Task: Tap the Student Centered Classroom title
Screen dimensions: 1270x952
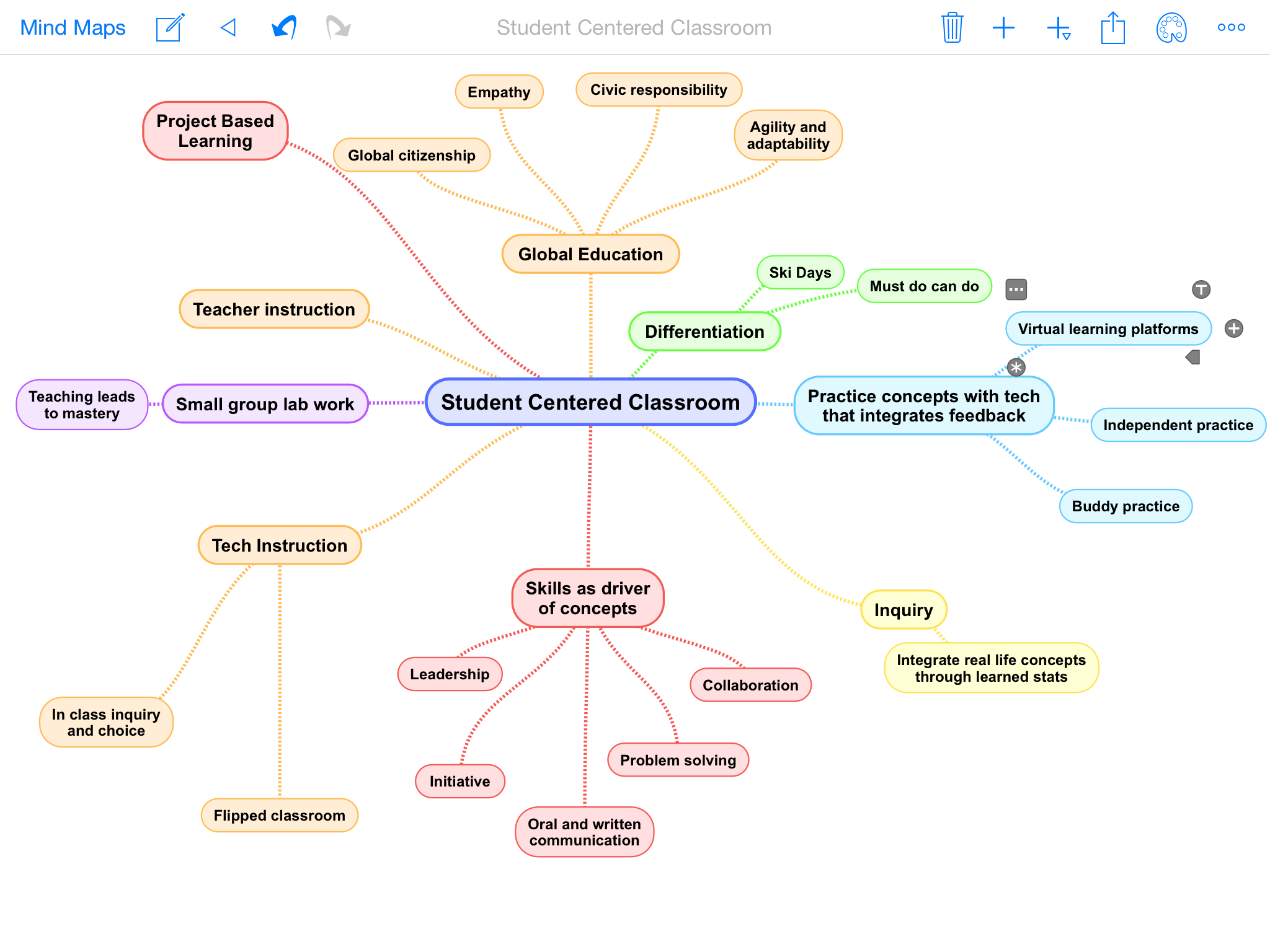Action: click(634, 28)
